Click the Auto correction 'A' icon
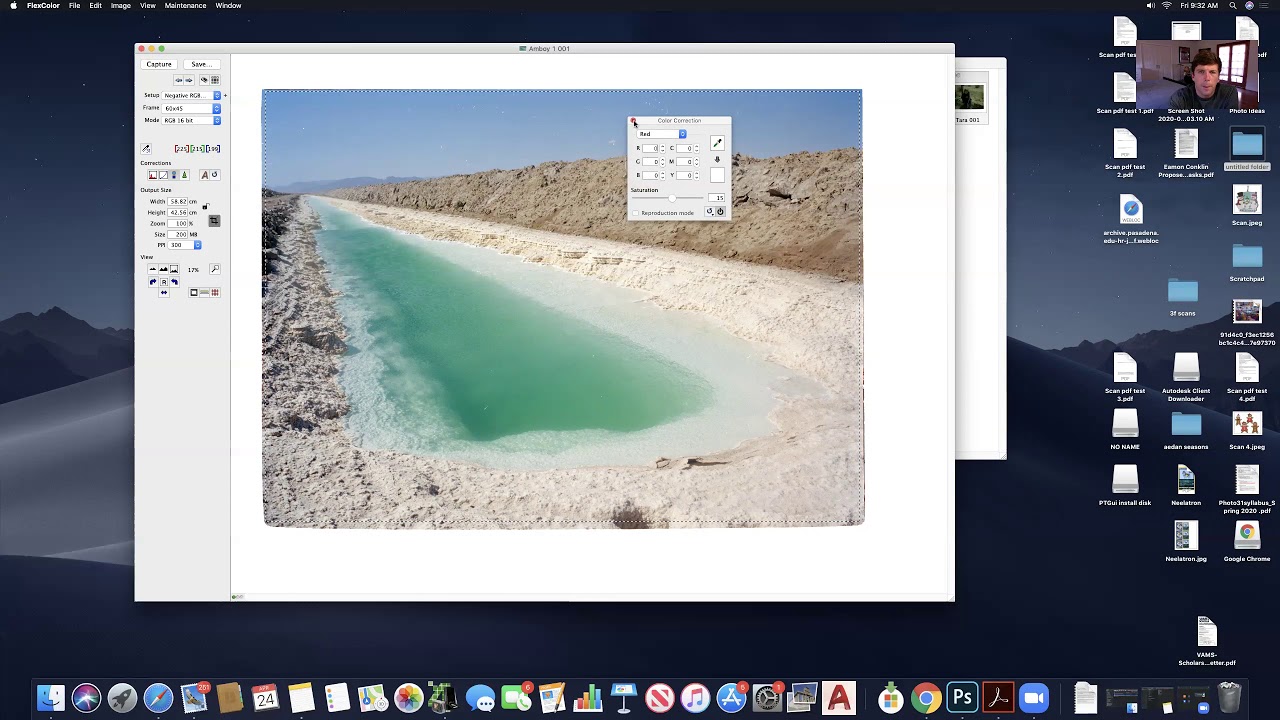The height and width of the screenshot is (720, 1280). click(x=205, y=175)
